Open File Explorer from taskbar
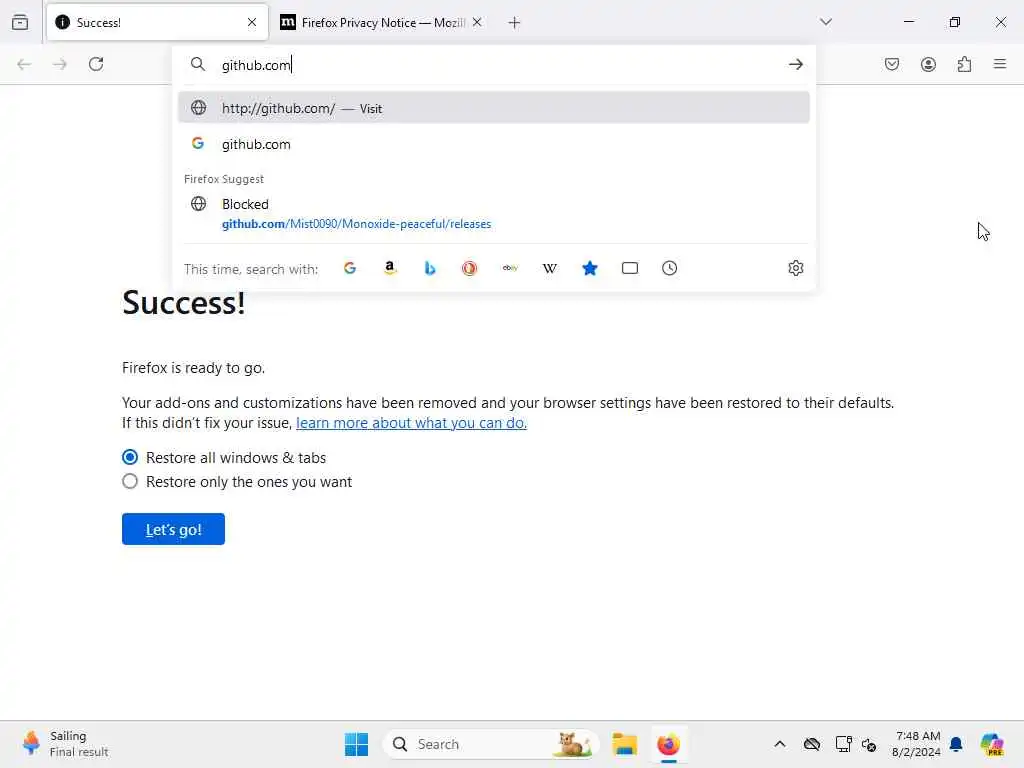Image resolution: width=1024 pixels, height=768 pixels. point(624,744)
